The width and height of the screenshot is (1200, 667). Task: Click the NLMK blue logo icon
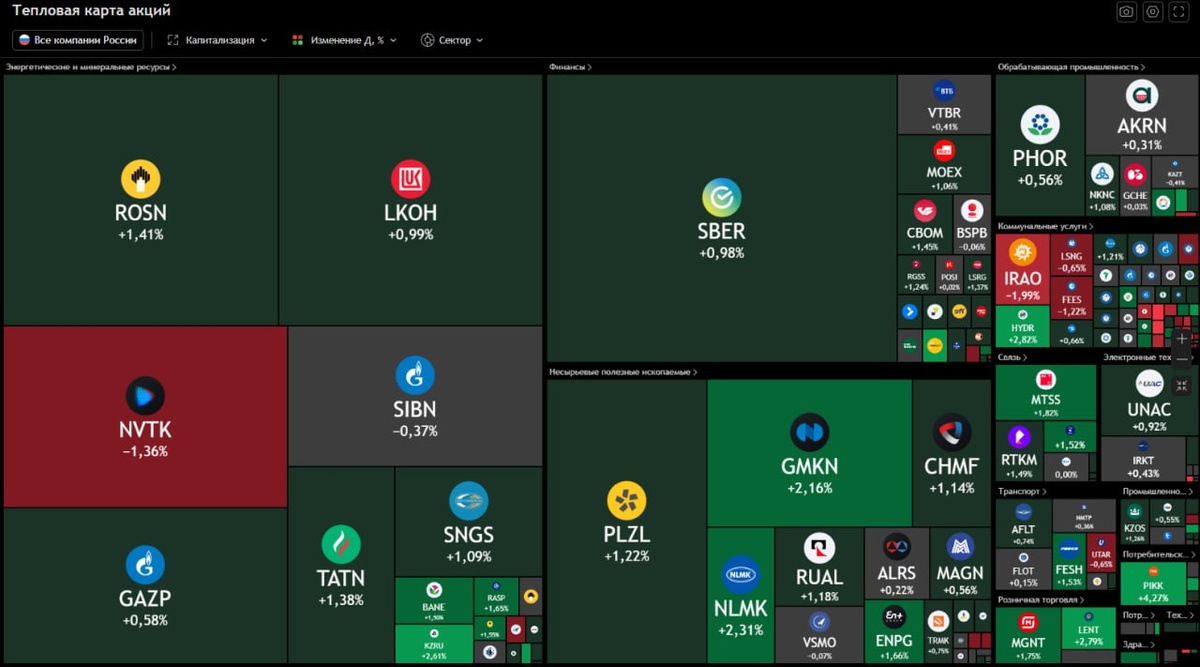(741, 575)
